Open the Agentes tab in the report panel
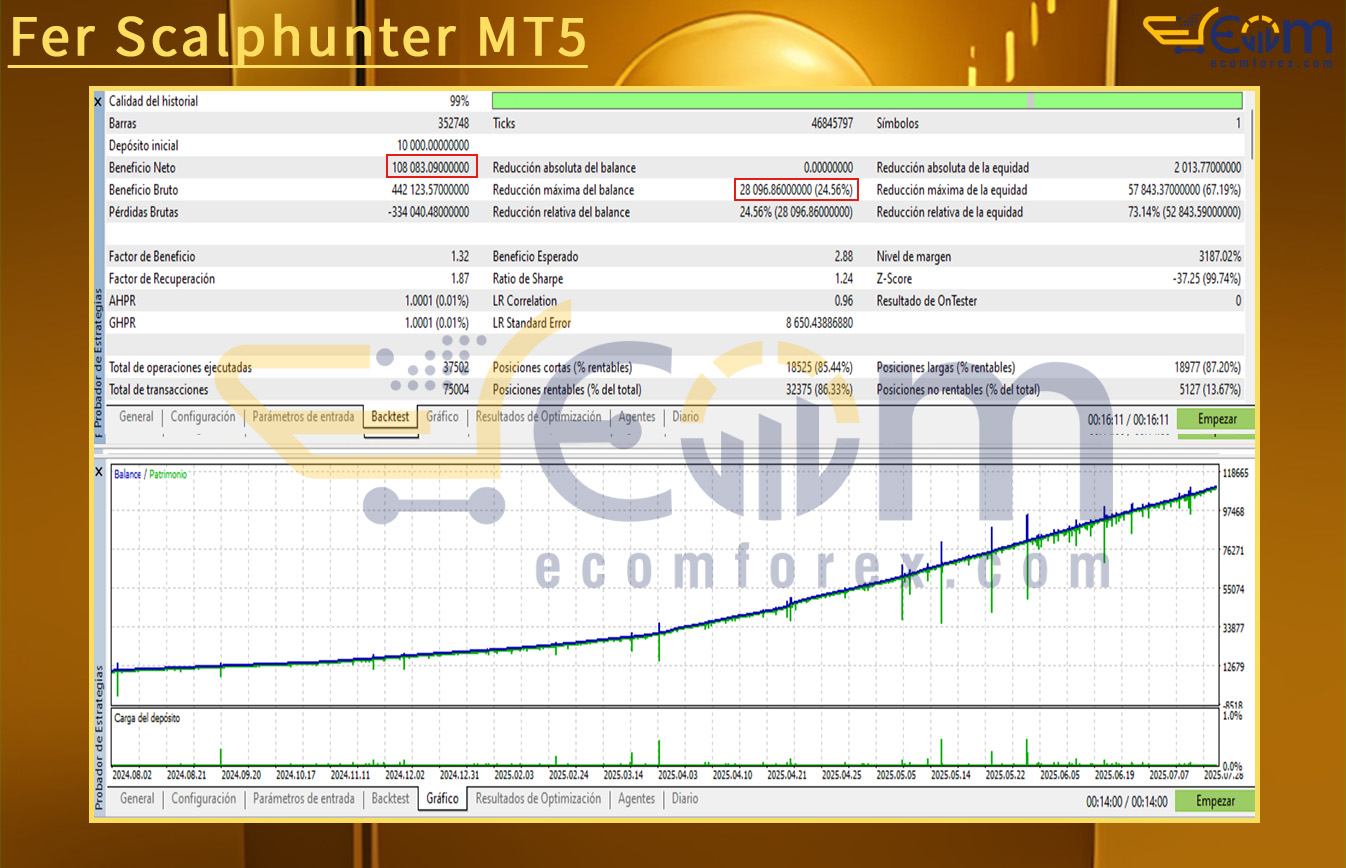 [x=637, y=417]
